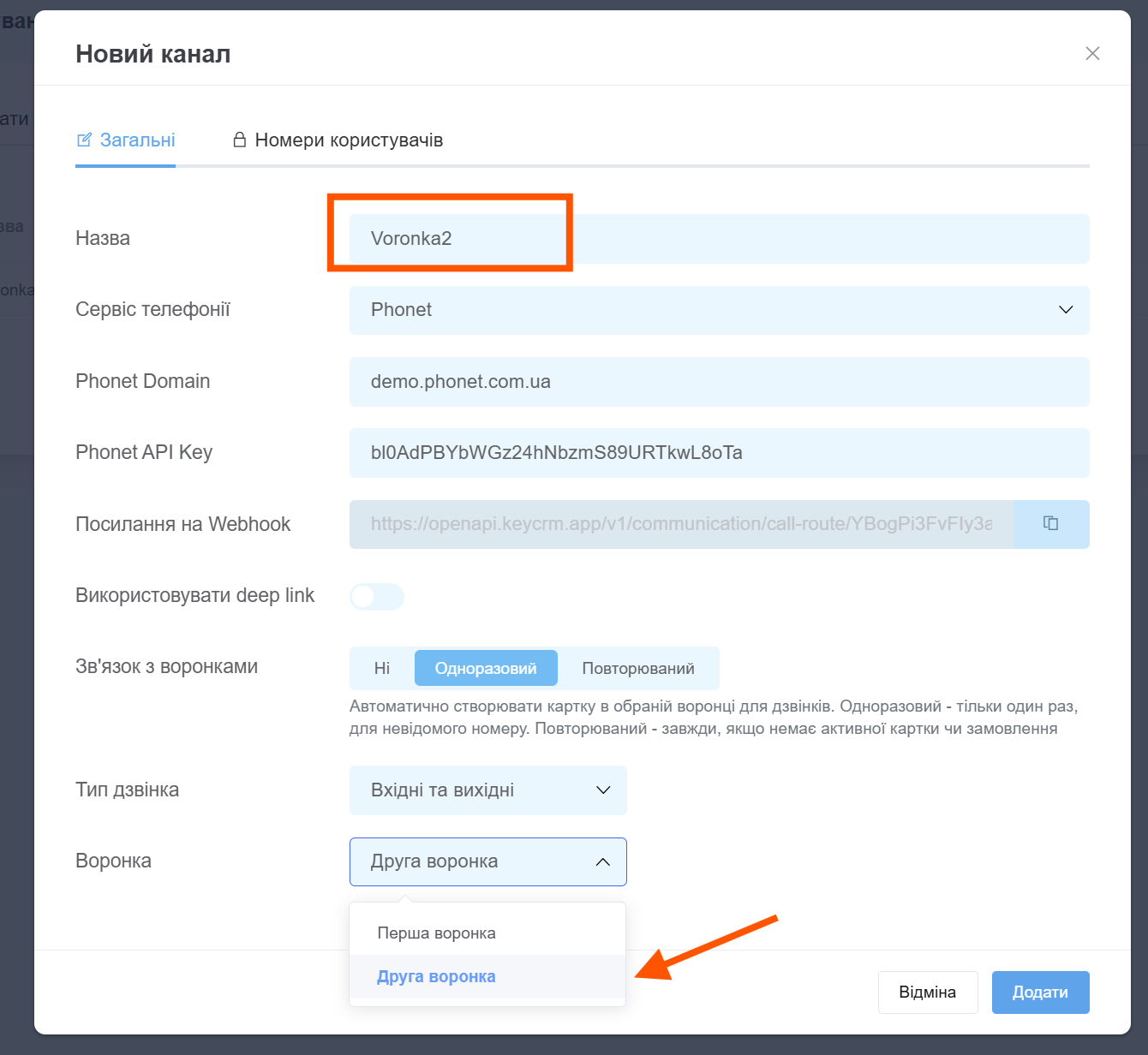The width and height of the screenshot is (1148, 1055).
Task: Click the copy webhook link icon
Action: pyautogui.click(x=1050, y=523)
